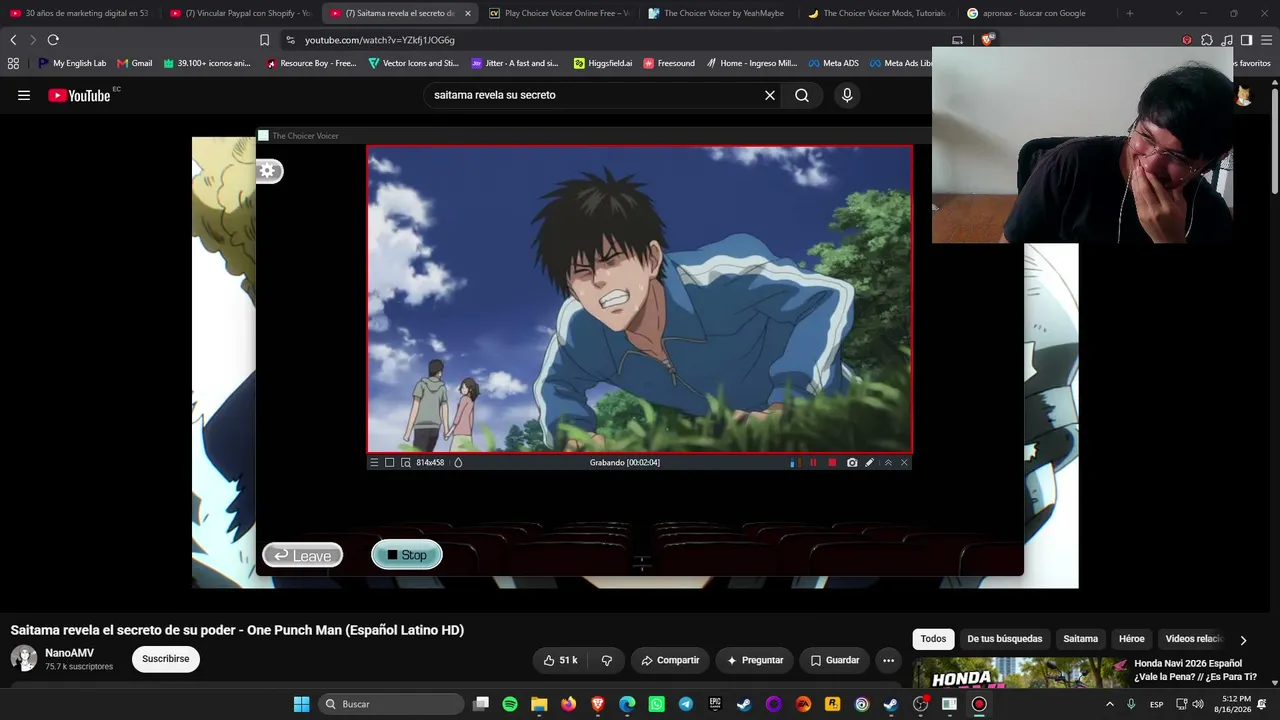Screen dimensions: 1280x720
Task: Open WhatsApp from the taskbar
Action: click(x=656, y=704)
